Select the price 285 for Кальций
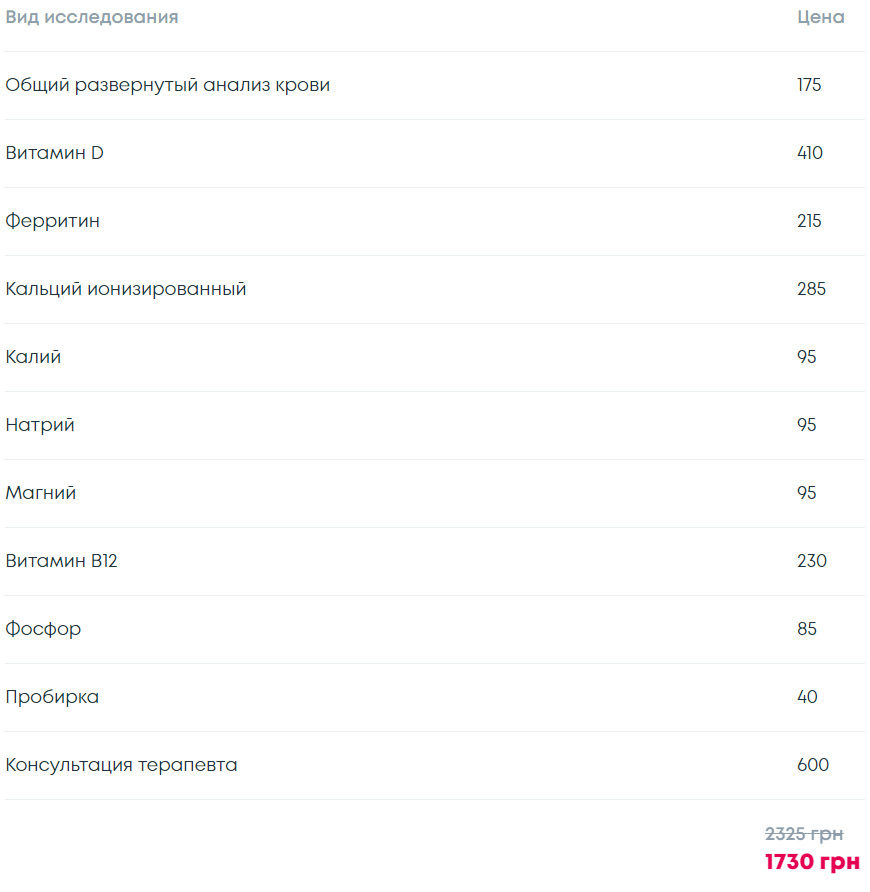 point(811,289)
